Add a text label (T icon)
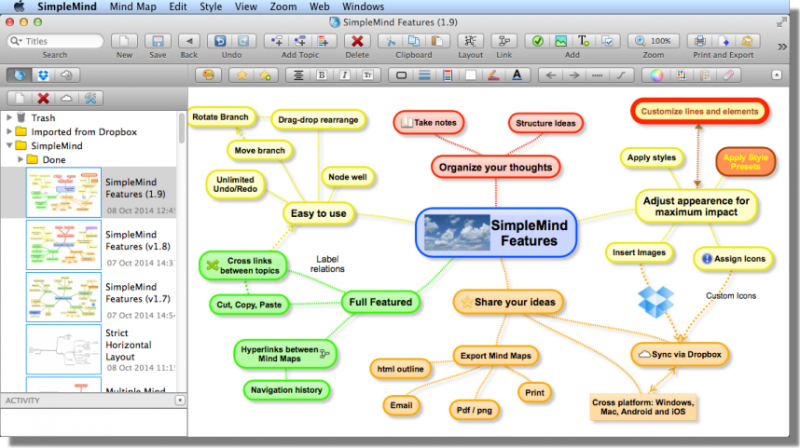 pyautogui.click(x=584, y=41)
